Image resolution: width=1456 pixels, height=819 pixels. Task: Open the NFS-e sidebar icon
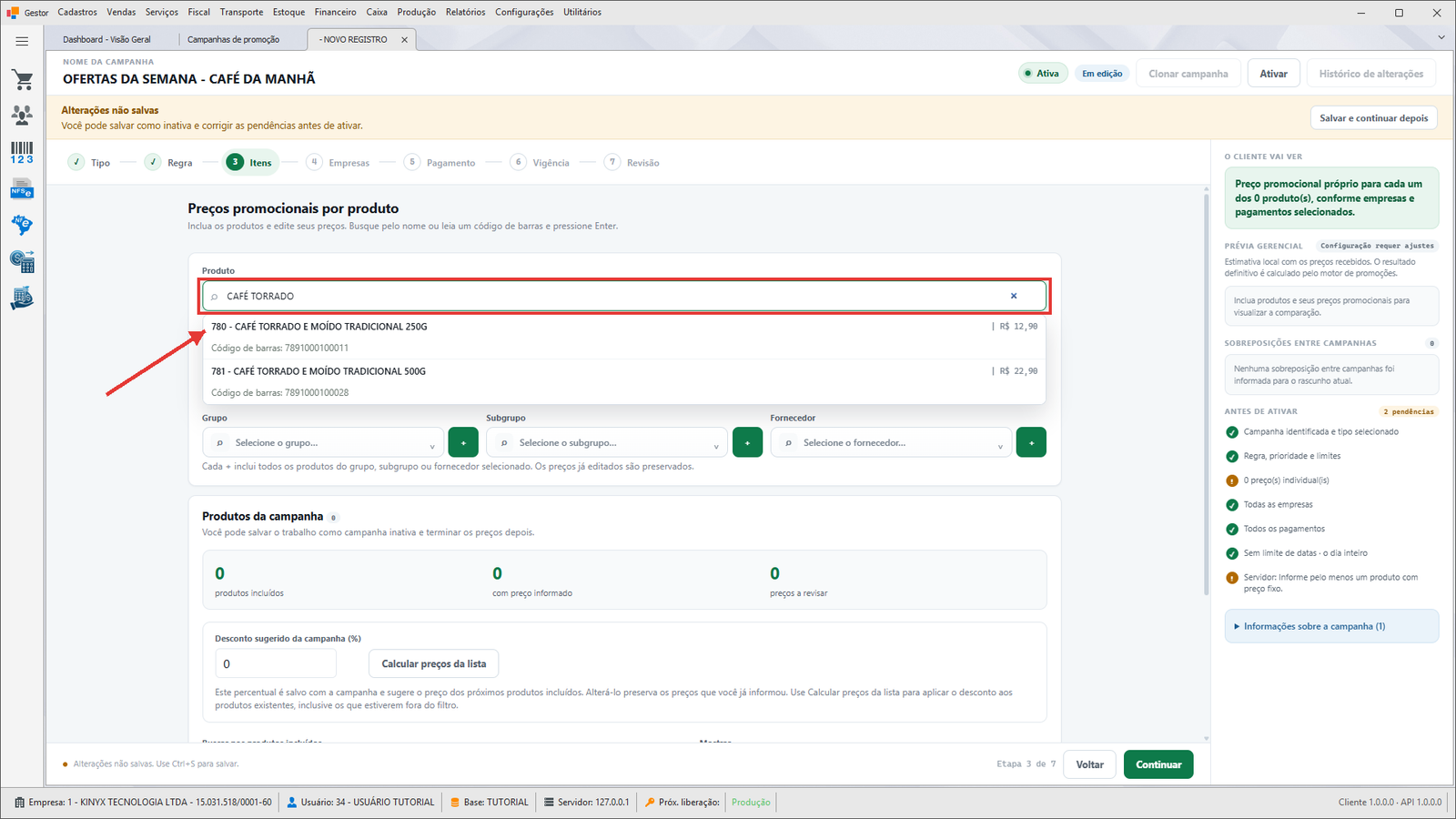(x=22, y=188)
